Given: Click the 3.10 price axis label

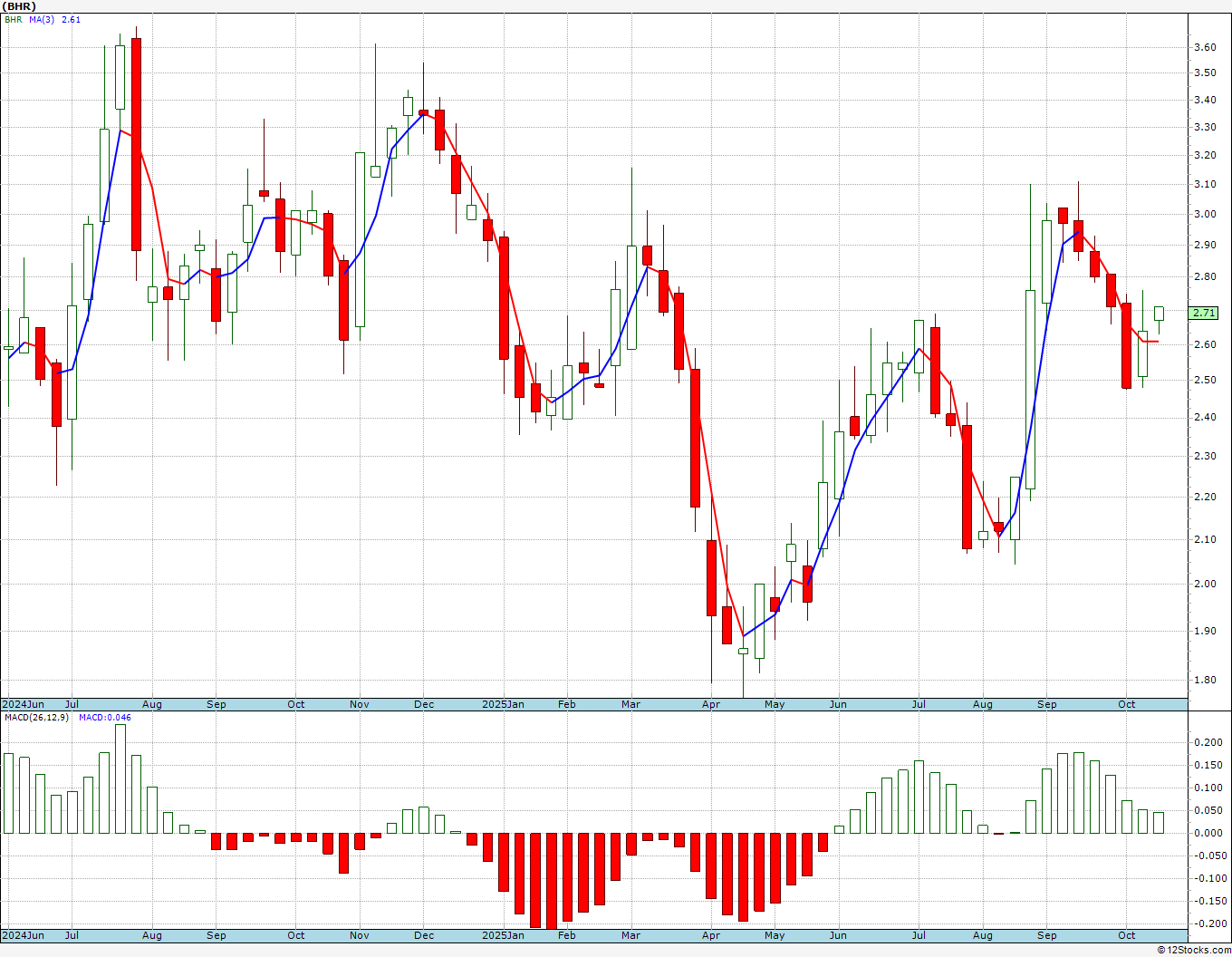Looking at the screenshot, I should (1205, 184).
